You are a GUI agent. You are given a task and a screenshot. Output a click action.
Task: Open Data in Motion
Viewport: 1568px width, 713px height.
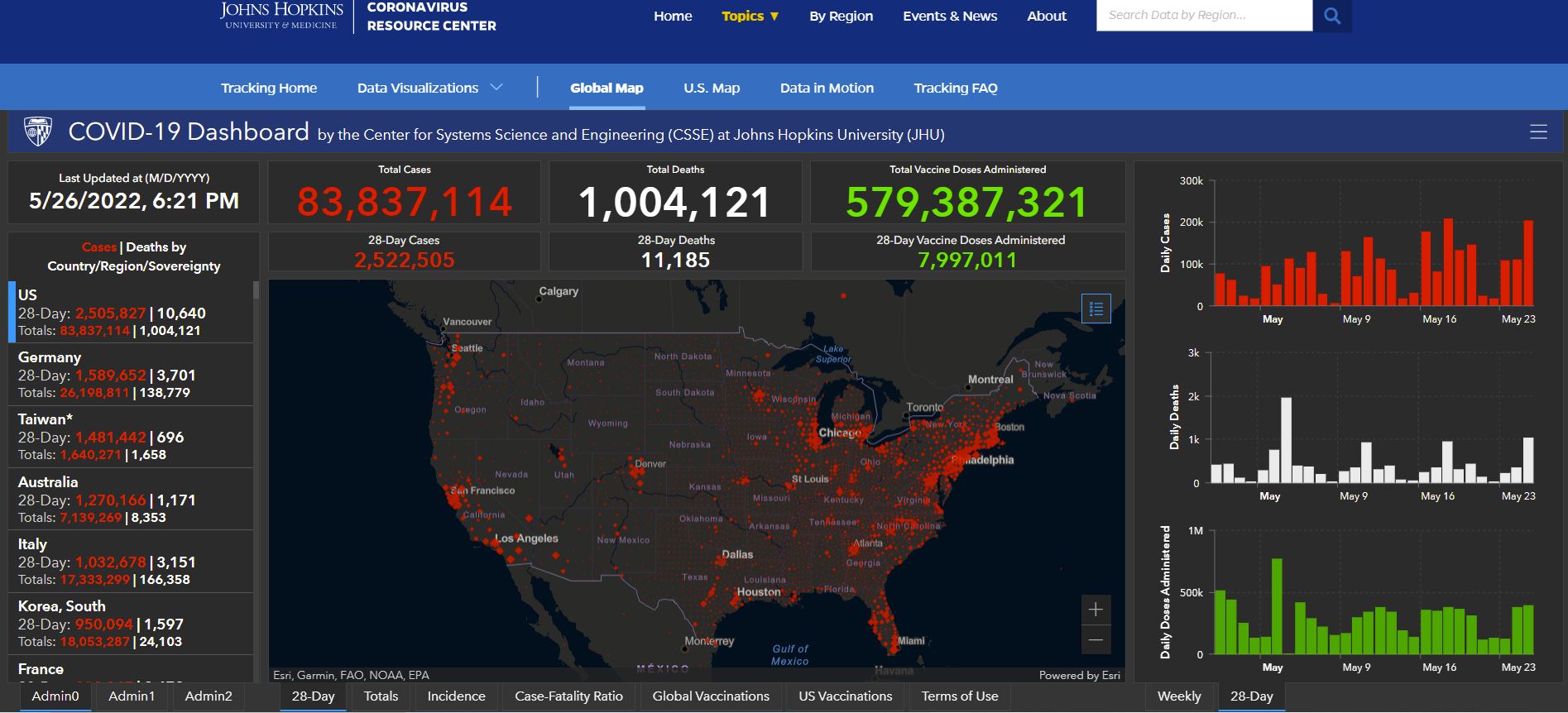(827, 88)
